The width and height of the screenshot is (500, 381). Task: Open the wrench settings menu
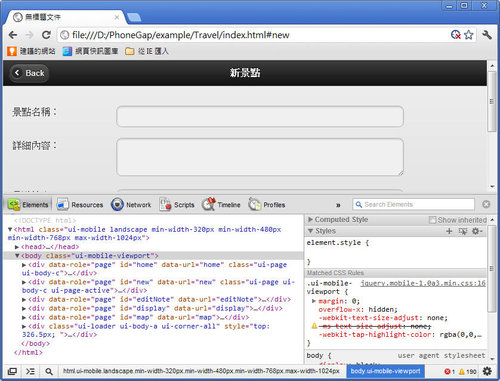point(487,35)
